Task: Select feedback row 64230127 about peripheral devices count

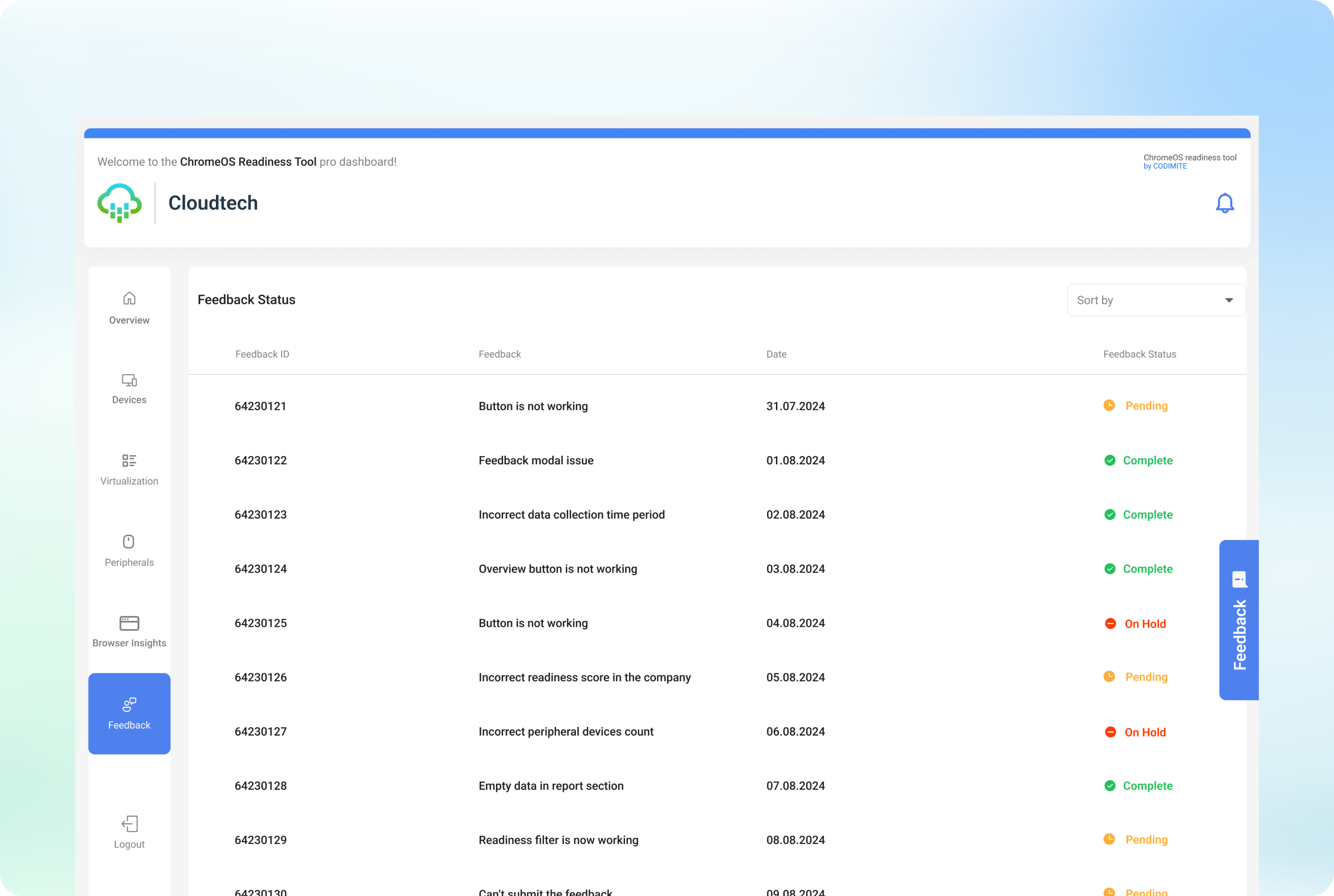Action: [x=566, y=731]
